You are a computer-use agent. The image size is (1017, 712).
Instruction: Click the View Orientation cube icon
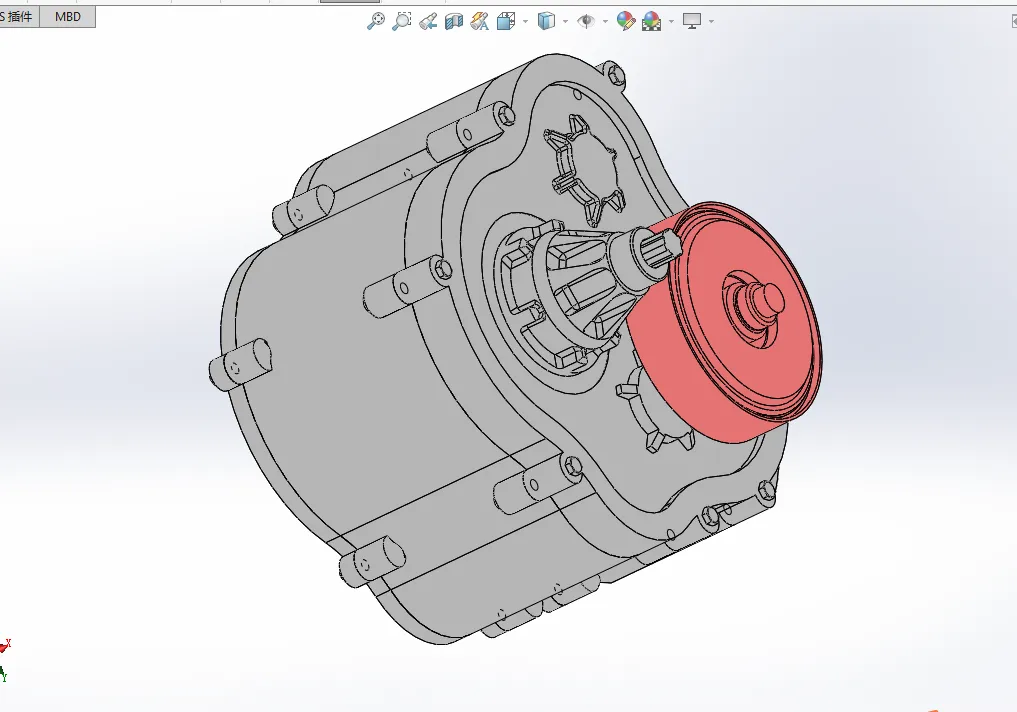506,21
